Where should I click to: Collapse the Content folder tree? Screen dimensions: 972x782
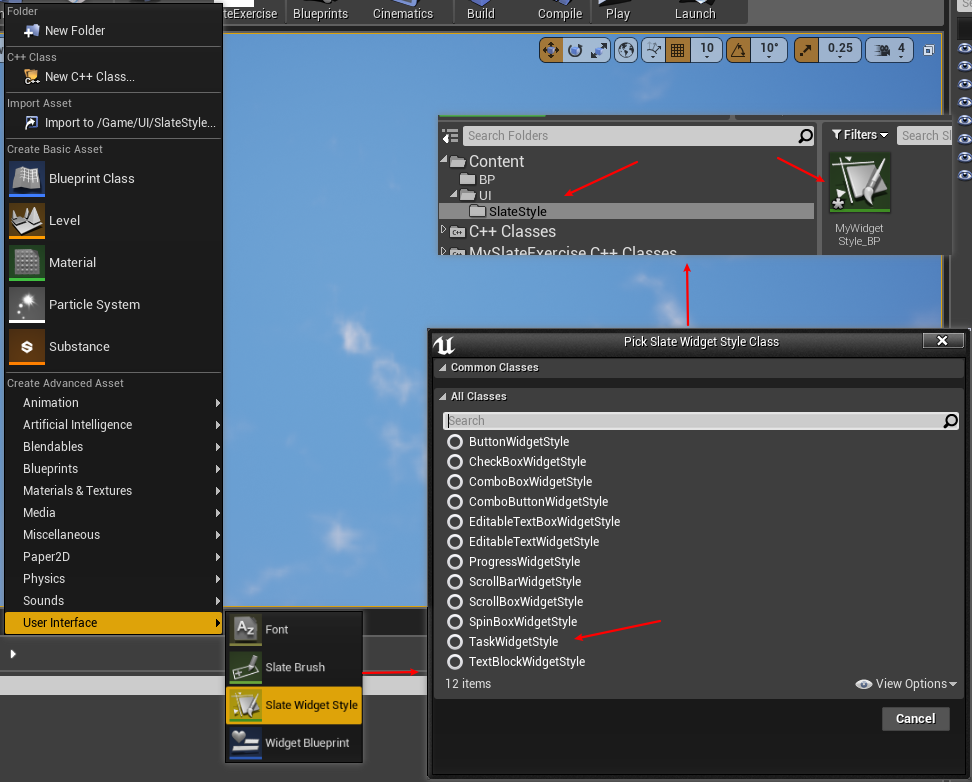click(x=444, y=160)
